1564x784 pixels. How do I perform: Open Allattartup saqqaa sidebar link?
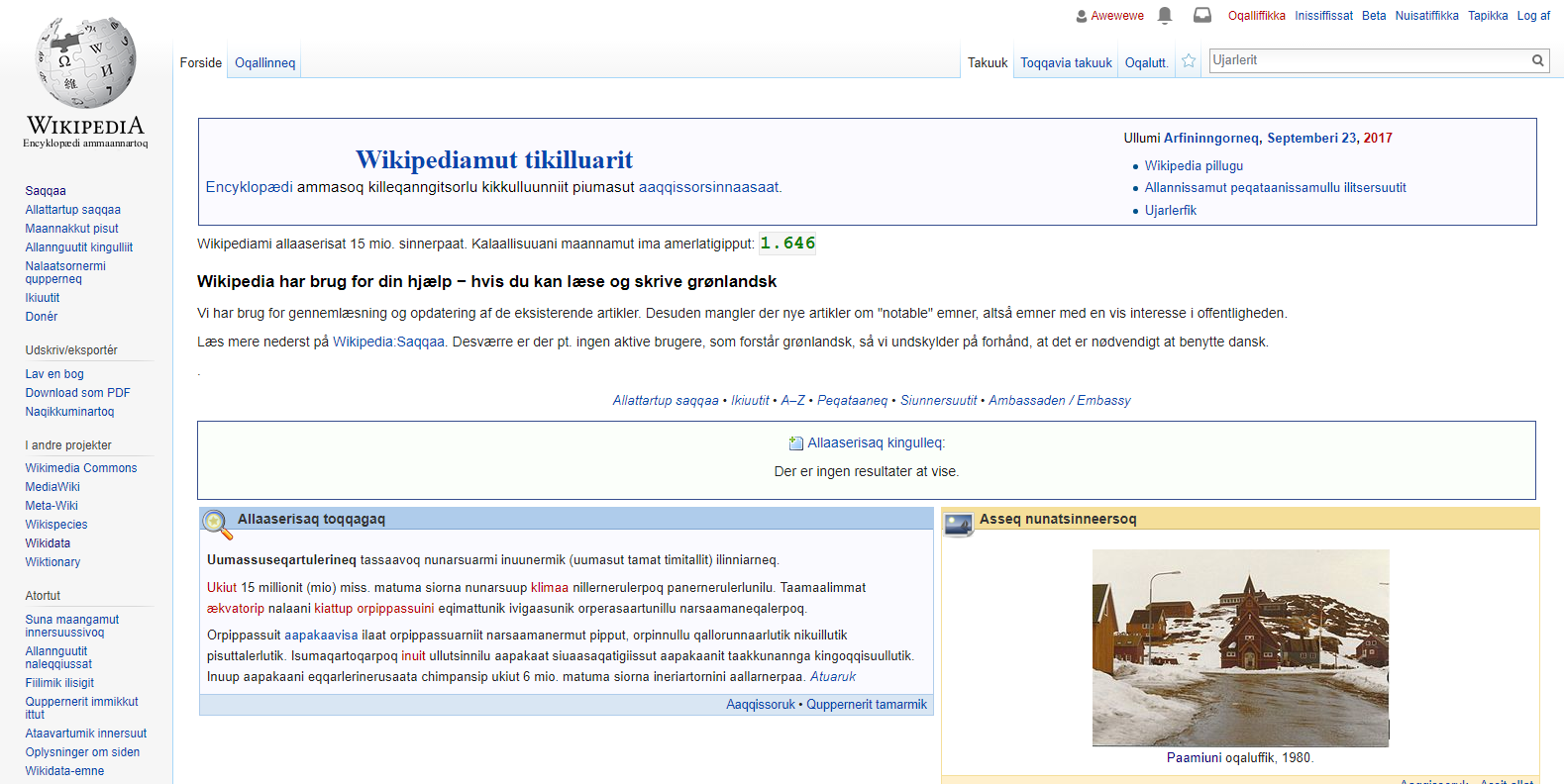coord(73,210)
